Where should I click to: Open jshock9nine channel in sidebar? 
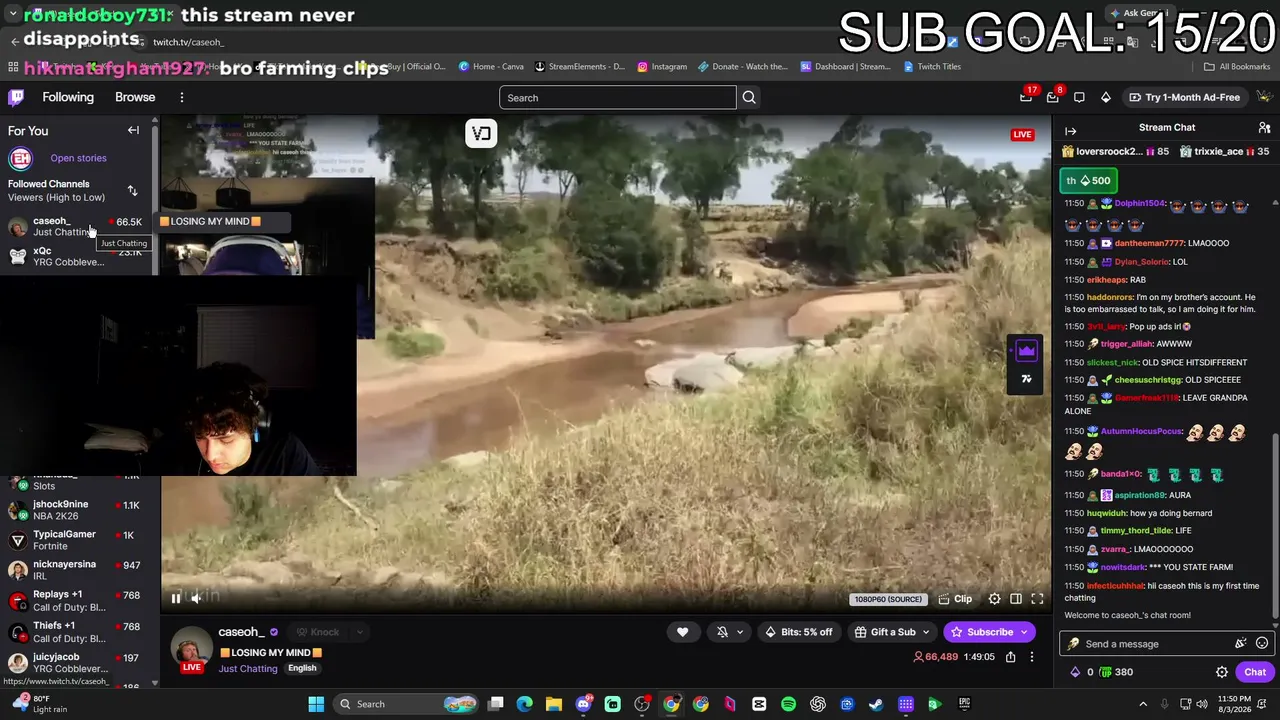click(x=76, y=510)
